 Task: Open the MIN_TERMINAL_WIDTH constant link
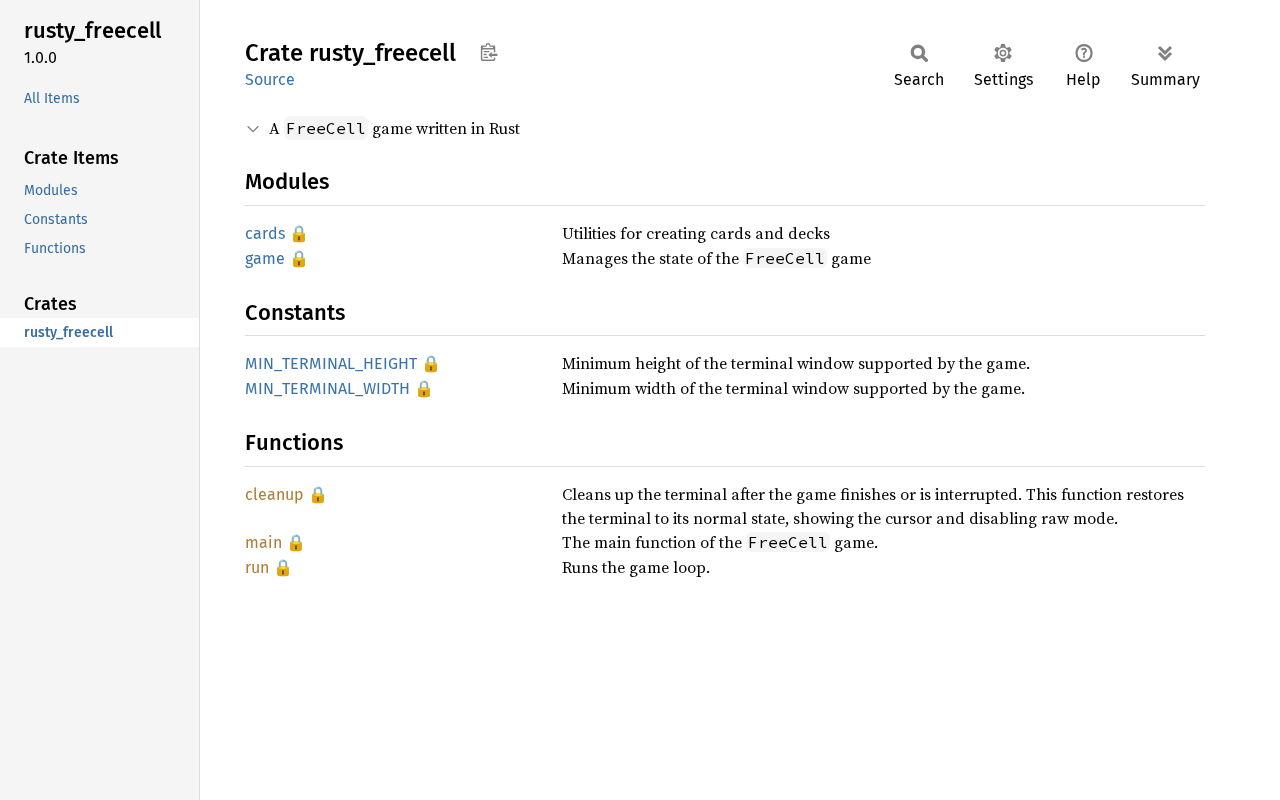pyautogui.click(x=327, y=389)
